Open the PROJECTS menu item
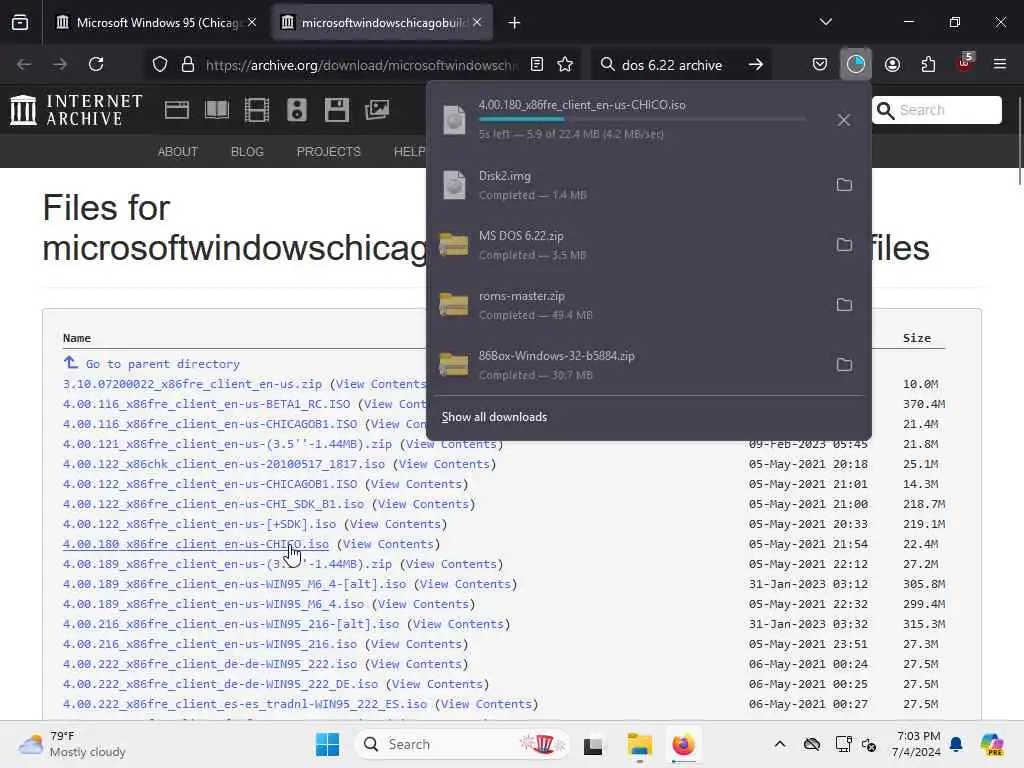 tap(328, 152)
